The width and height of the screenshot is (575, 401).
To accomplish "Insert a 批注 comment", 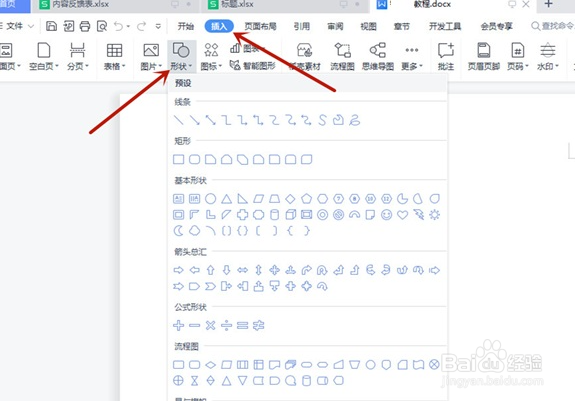I will click(x=446, y=56).
